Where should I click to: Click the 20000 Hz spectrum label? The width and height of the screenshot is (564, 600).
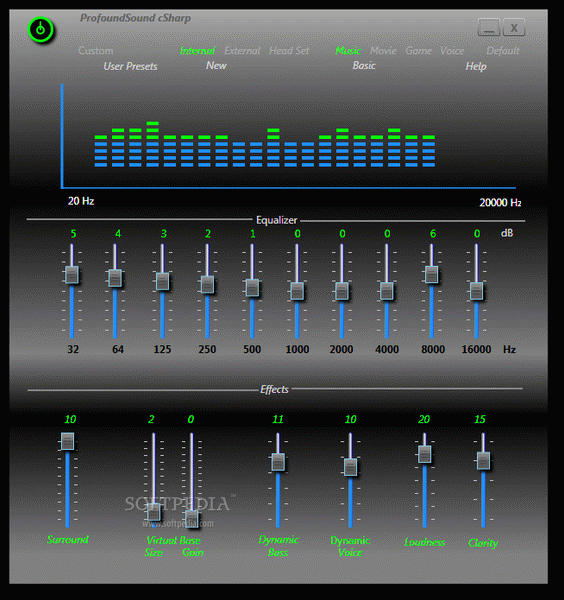(x=500, y=202)
